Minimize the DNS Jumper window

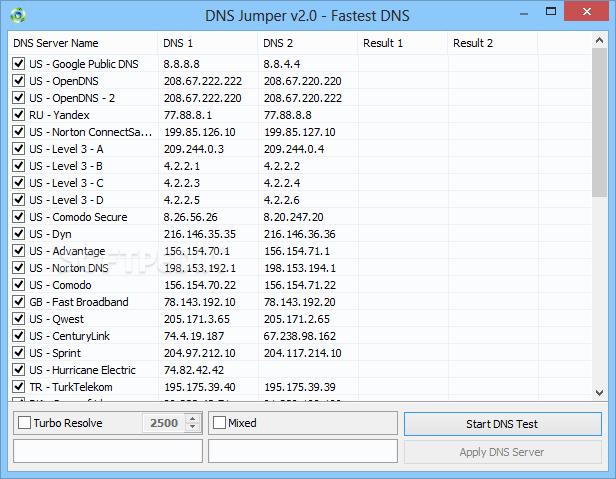(524, 13)
